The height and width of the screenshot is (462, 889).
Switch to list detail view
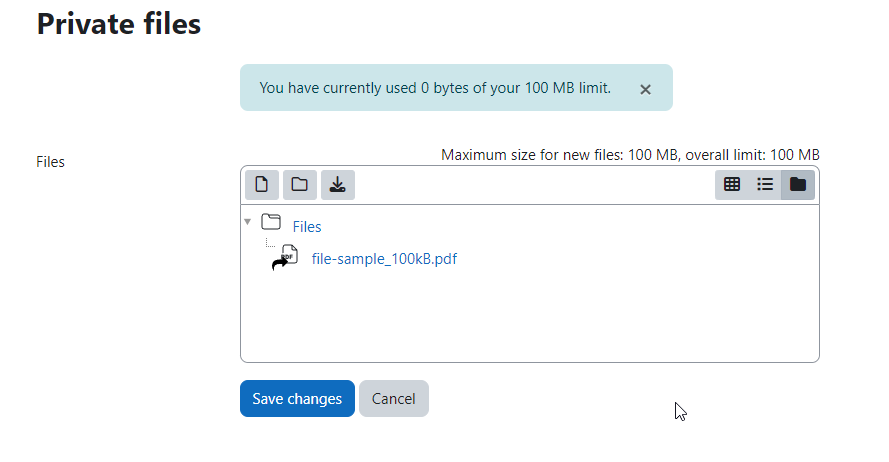click(765, 185)
